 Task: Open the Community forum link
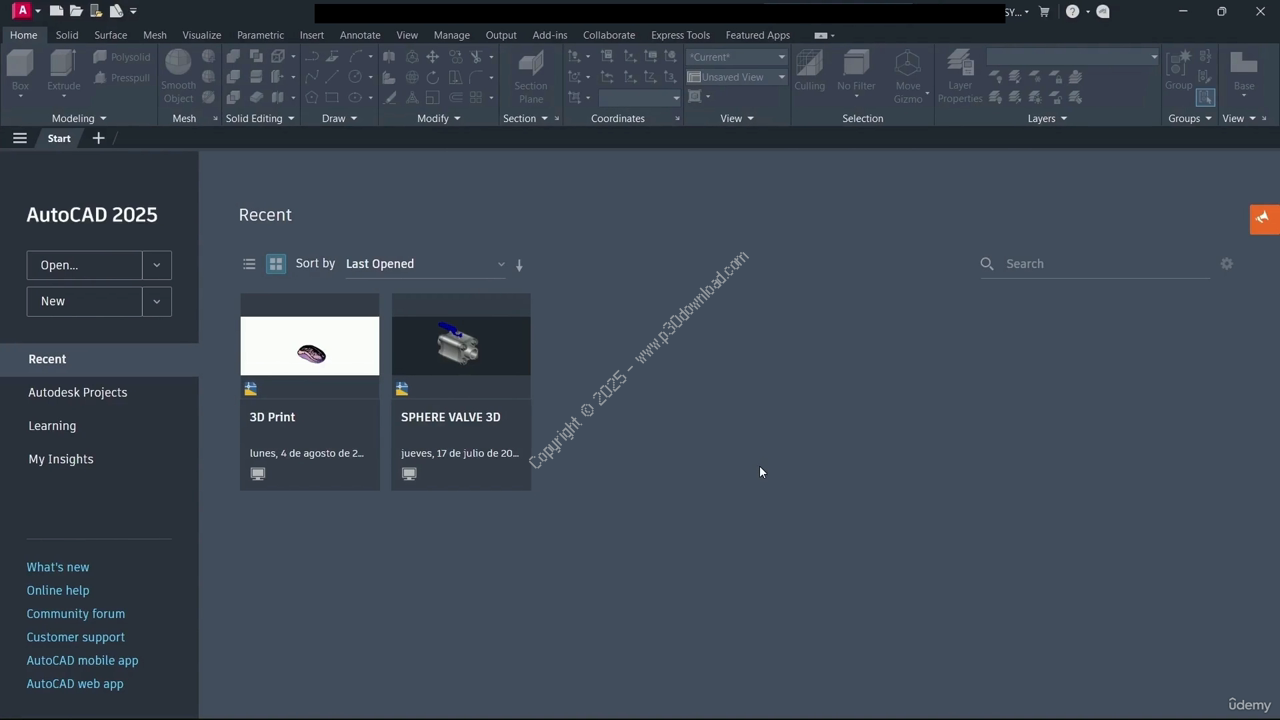coord(76,614)
